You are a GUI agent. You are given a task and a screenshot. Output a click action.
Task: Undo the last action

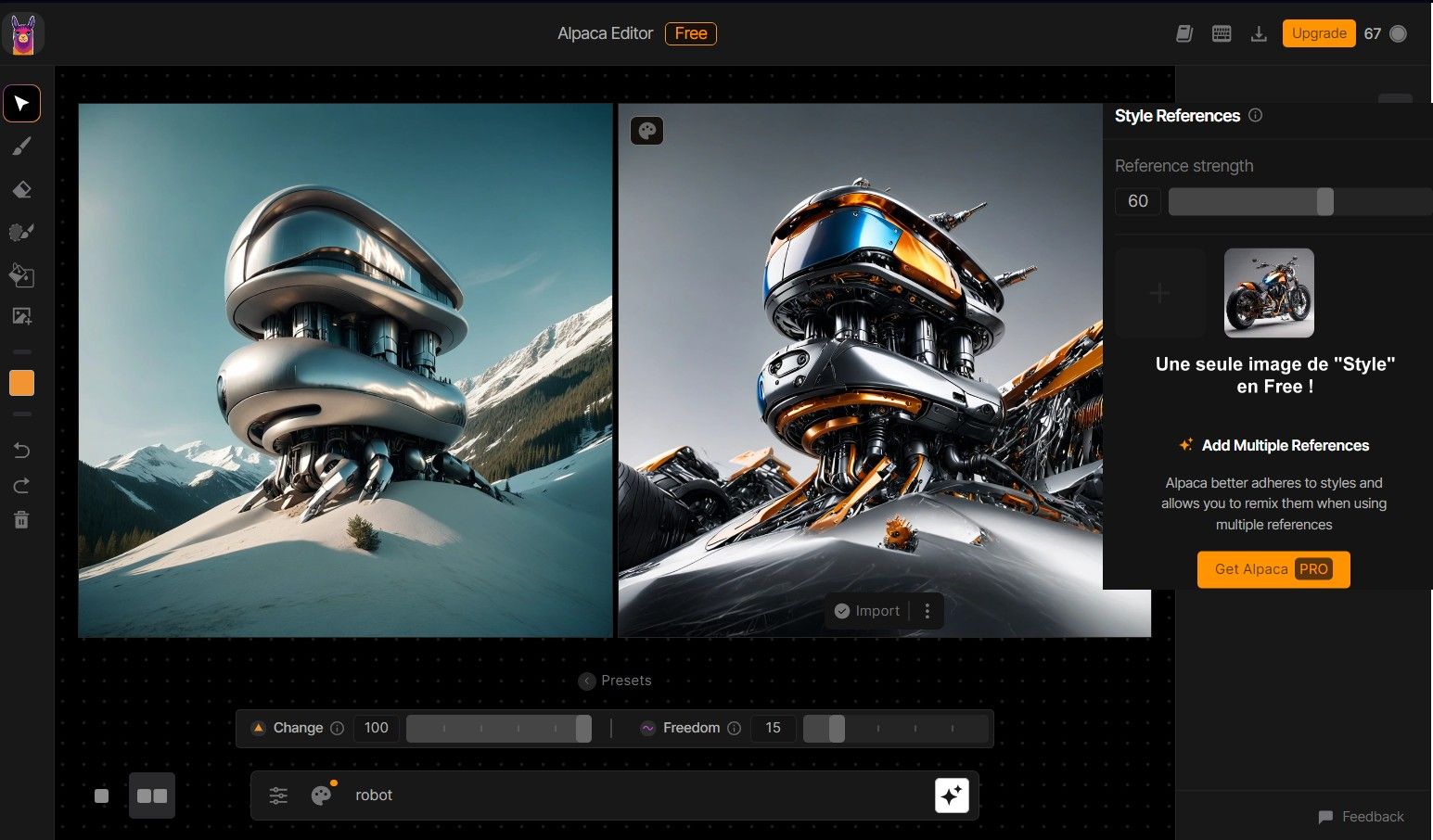click(21, 451)
